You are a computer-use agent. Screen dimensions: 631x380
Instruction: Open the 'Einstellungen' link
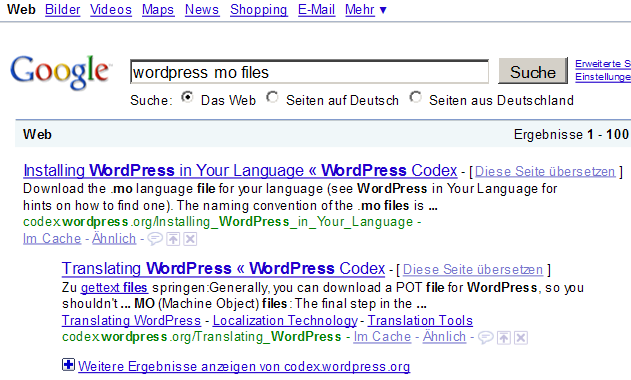tap(603, 76)
